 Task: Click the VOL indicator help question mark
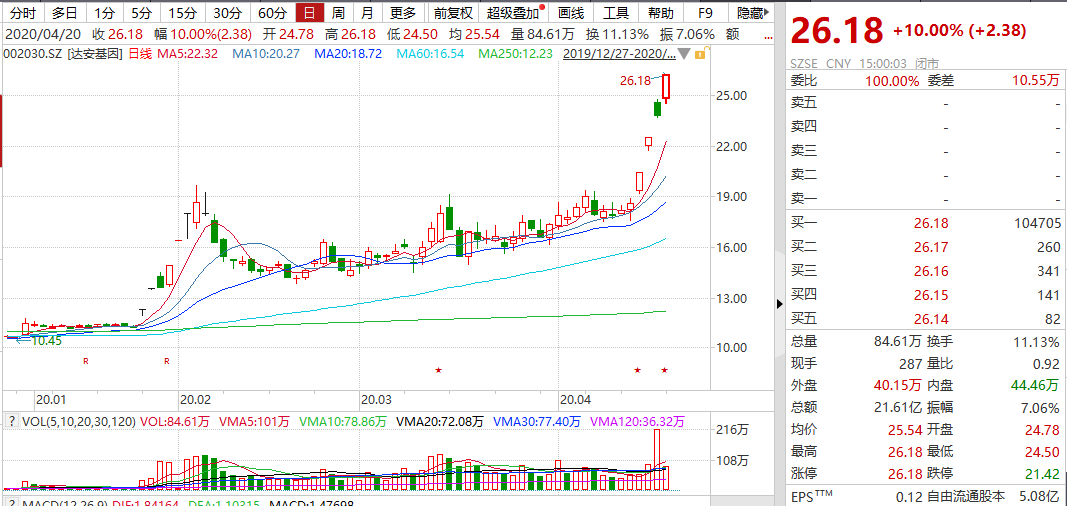tap(11, 421)
